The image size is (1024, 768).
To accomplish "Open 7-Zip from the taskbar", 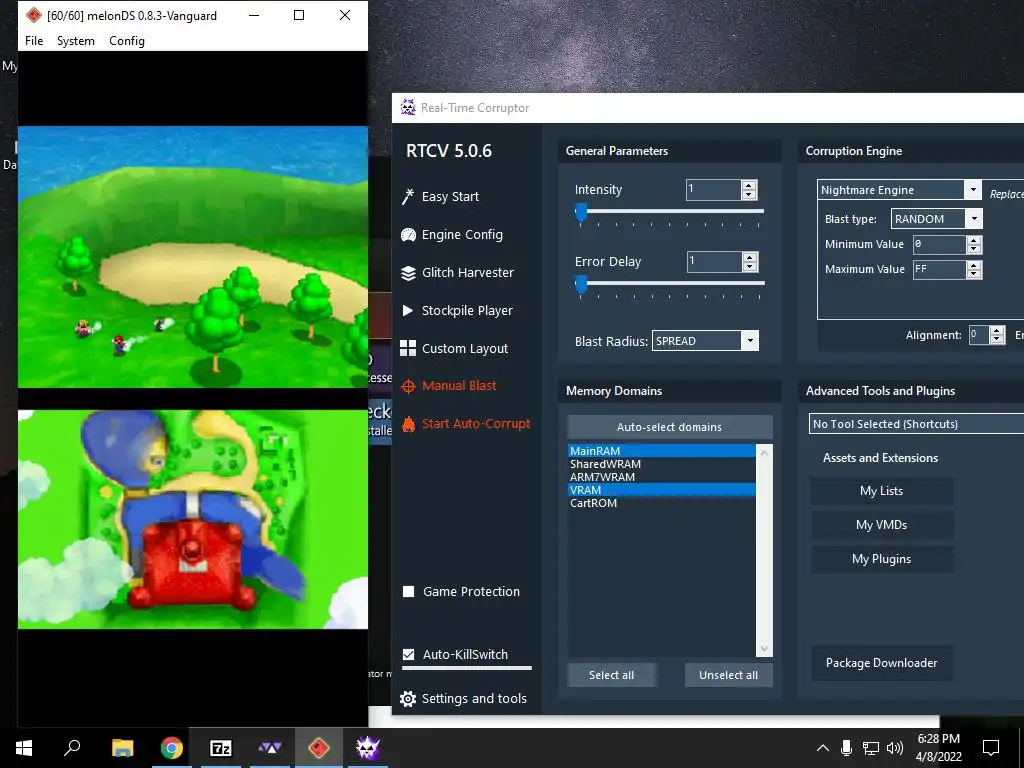I will tap(221, 748).
